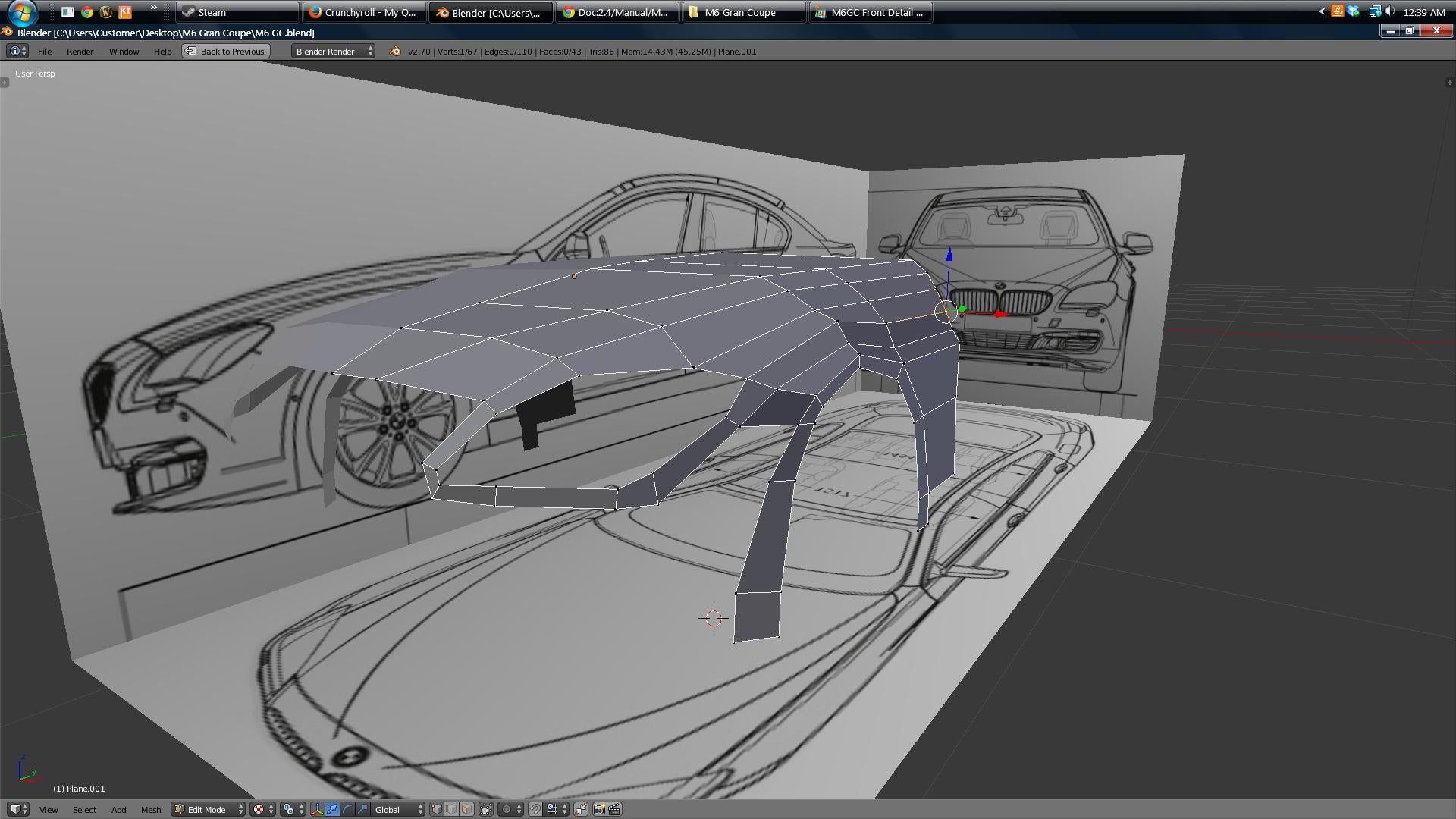Open the Blender Render engine dropdown
This screenshot has width=1456, height=819.
click(334, 51)
